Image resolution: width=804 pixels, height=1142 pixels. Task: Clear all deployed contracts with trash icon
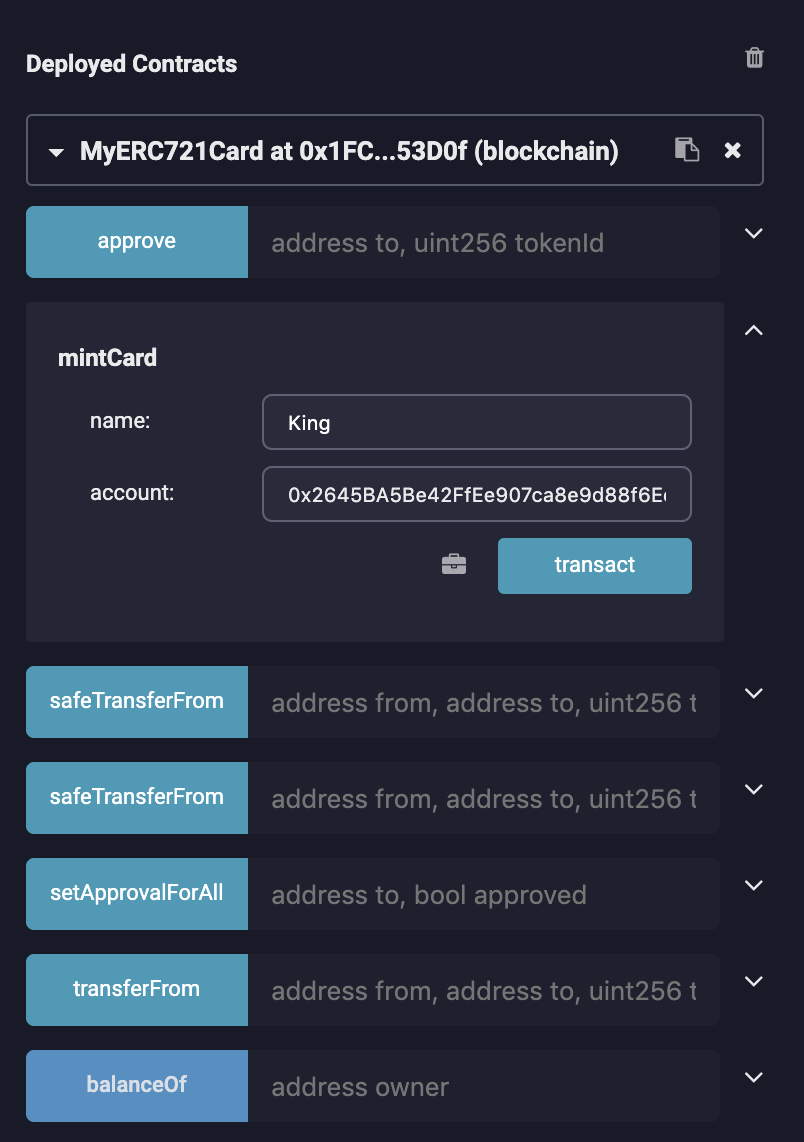pyautogui.click(x=755, y=58)
